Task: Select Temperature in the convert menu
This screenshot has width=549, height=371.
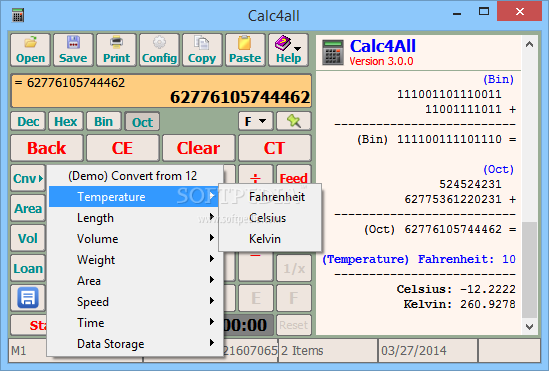Action: [135, 197]
